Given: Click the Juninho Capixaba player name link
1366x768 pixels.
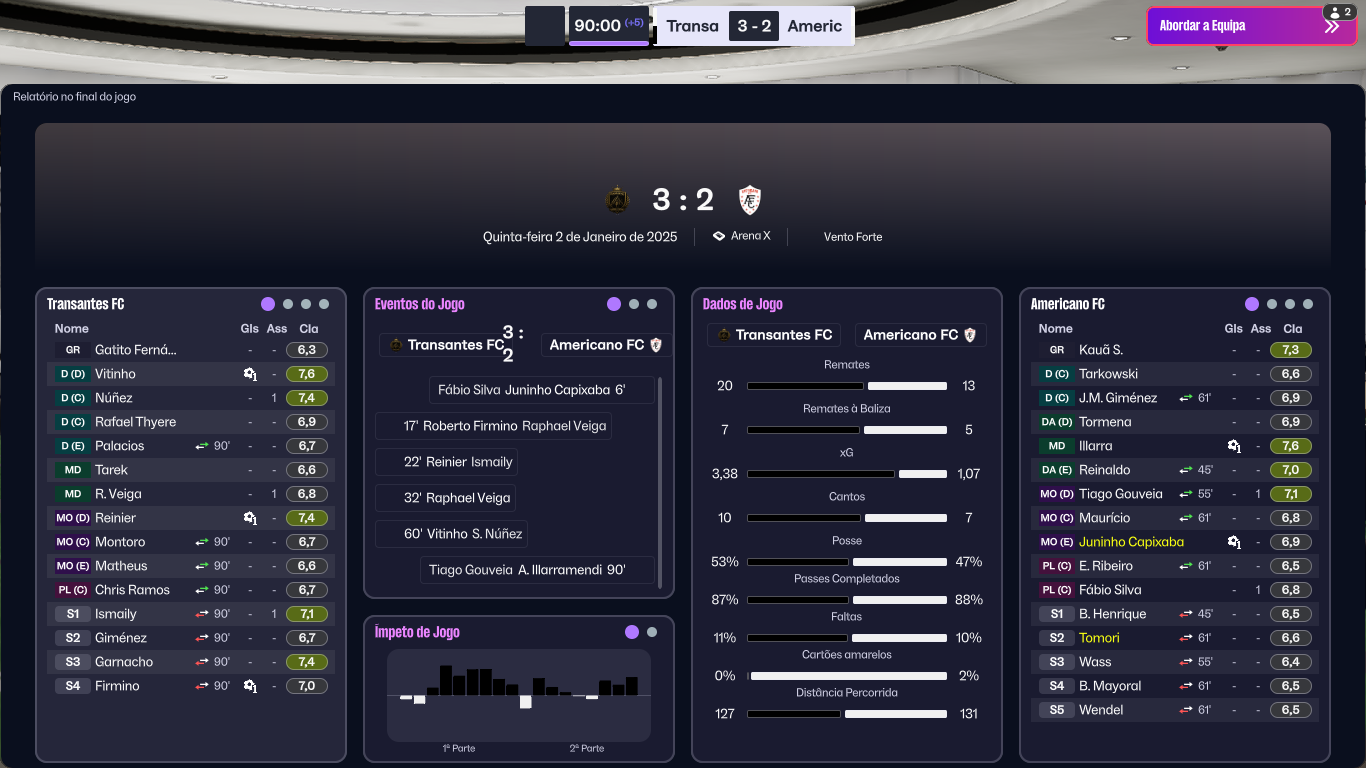Looking at the screenshot, I should (x=1131, y=542).
